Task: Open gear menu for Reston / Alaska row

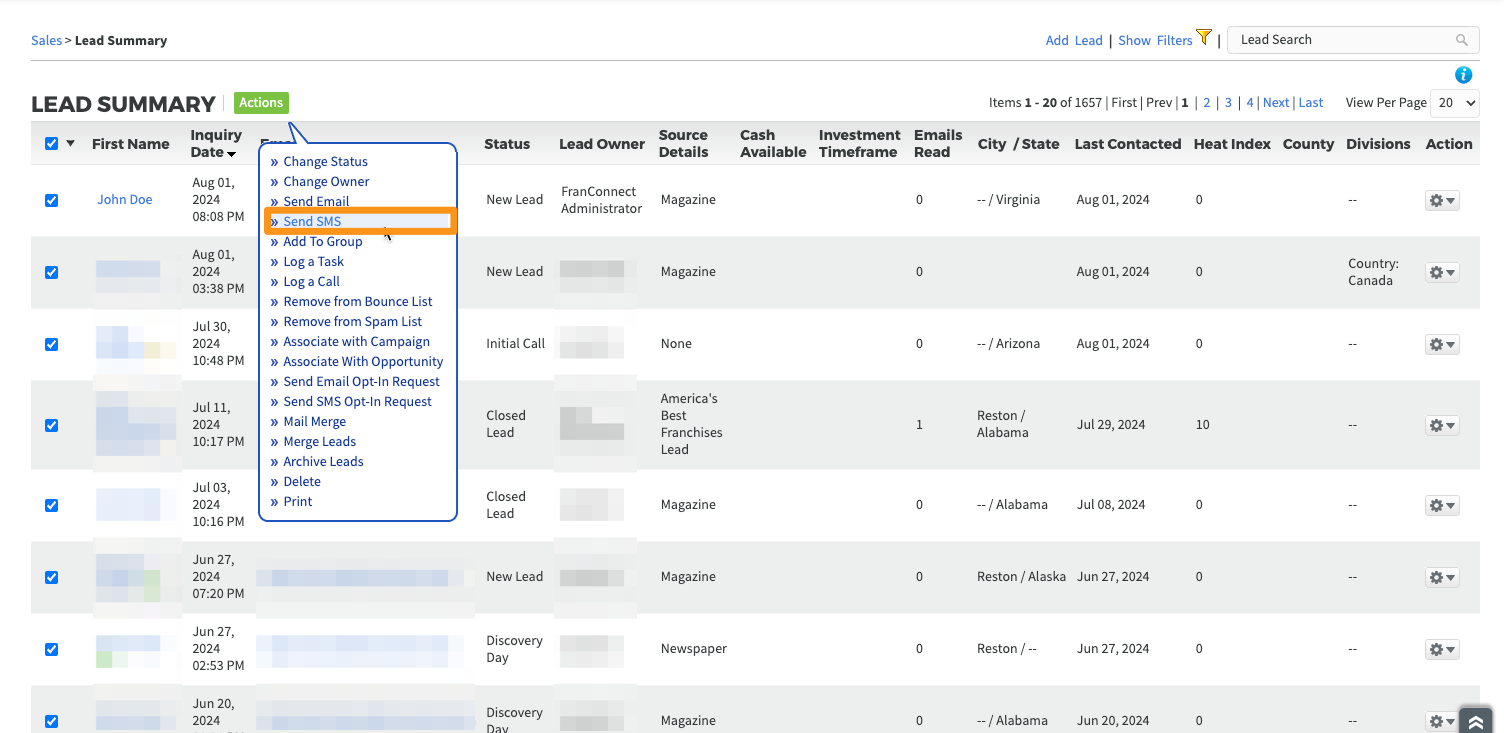Action: click(x=1442, y=577)
